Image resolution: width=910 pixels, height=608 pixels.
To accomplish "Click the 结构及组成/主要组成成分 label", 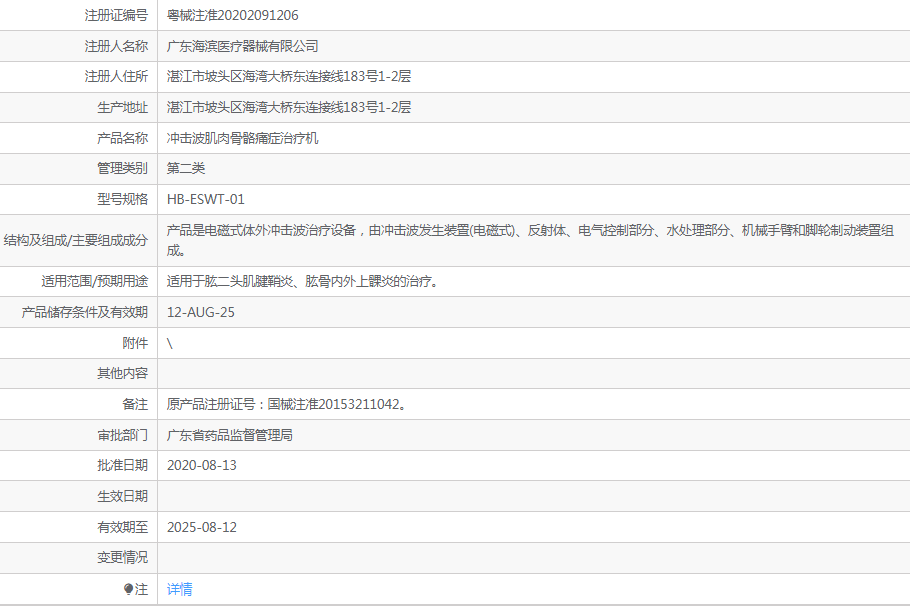I will click(76, 240).
